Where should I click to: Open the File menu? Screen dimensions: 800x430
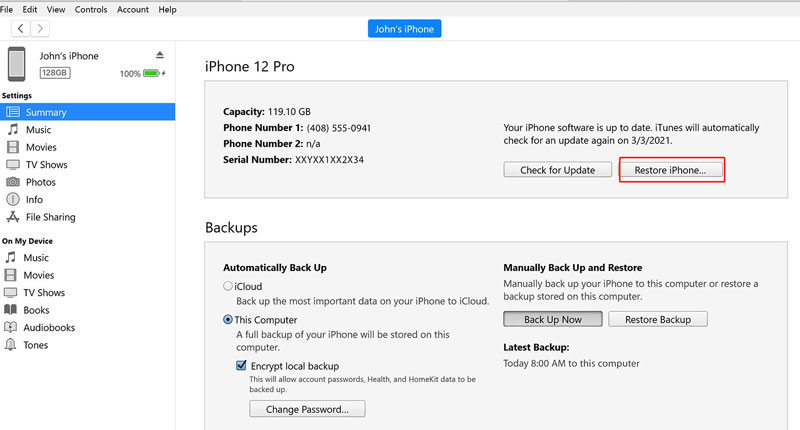tap(6, 9)
